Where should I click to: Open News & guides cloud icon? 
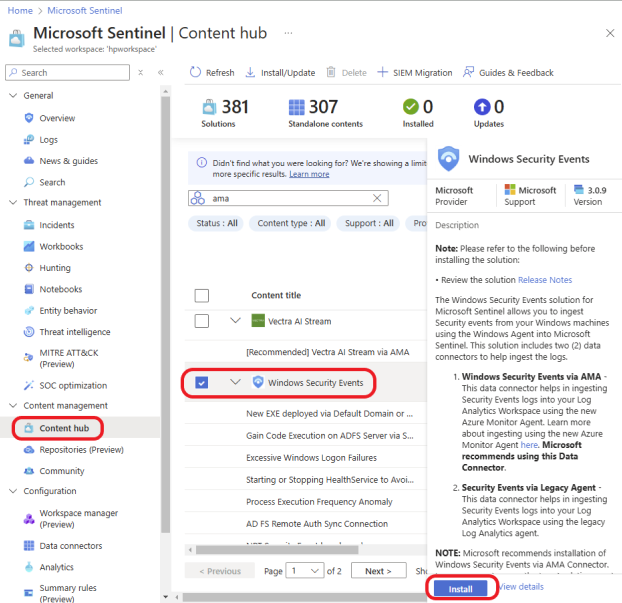tap(29, 161)
